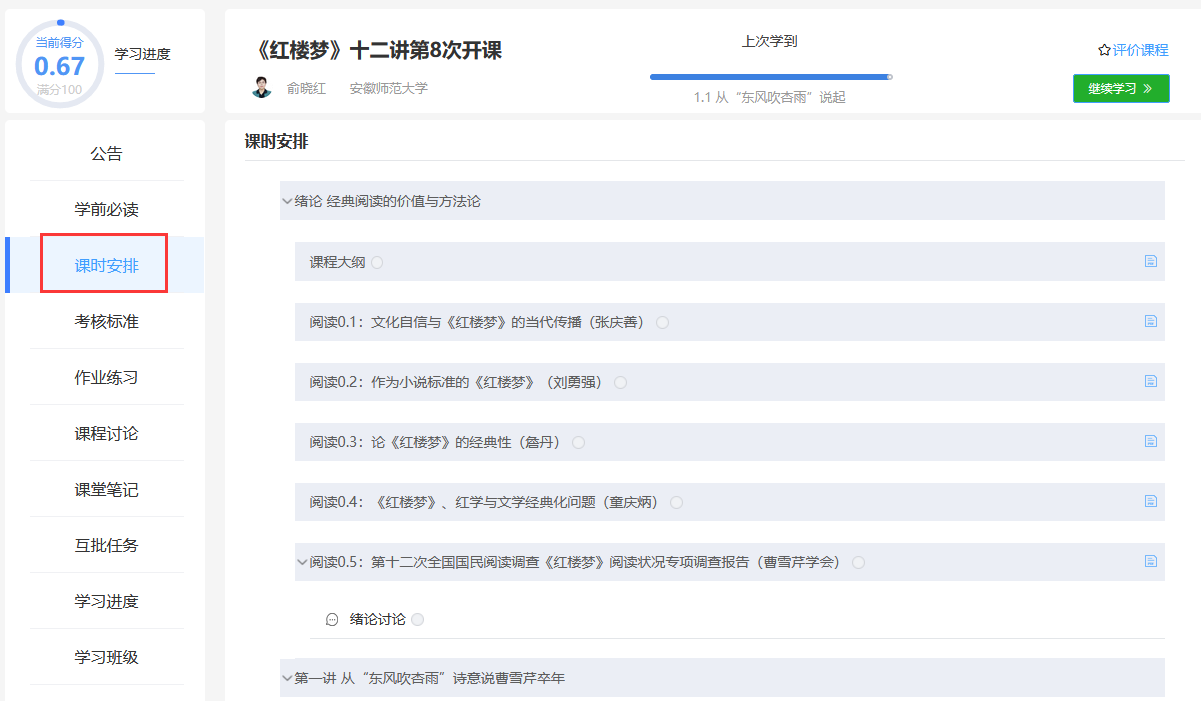Click document icon beside 课程大纲 row
1201x701 pixels.
1150,261
